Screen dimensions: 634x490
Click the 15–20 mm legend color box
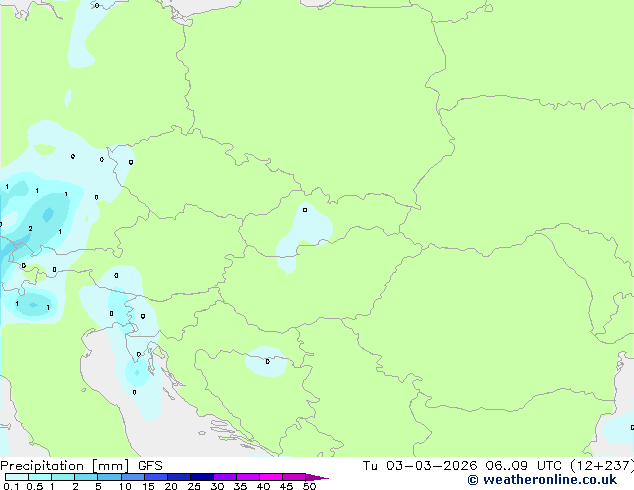pyautogui.click(x=156, y=477)
